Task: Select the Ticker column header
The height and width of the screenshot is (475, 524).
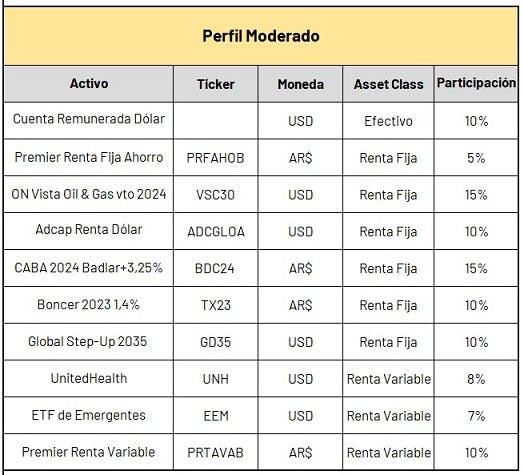Action: click(216, 84)
